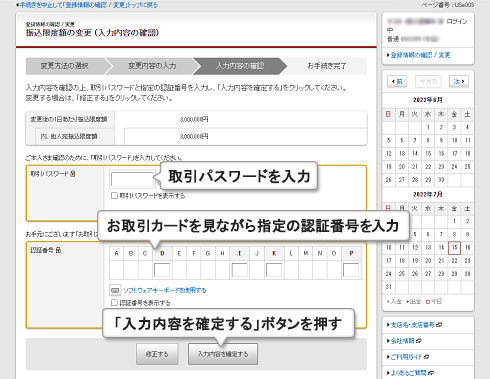The height and width of the screenshot is (379, 490).
Task: Click the 変更方法の選択 step
Action: 64,66
